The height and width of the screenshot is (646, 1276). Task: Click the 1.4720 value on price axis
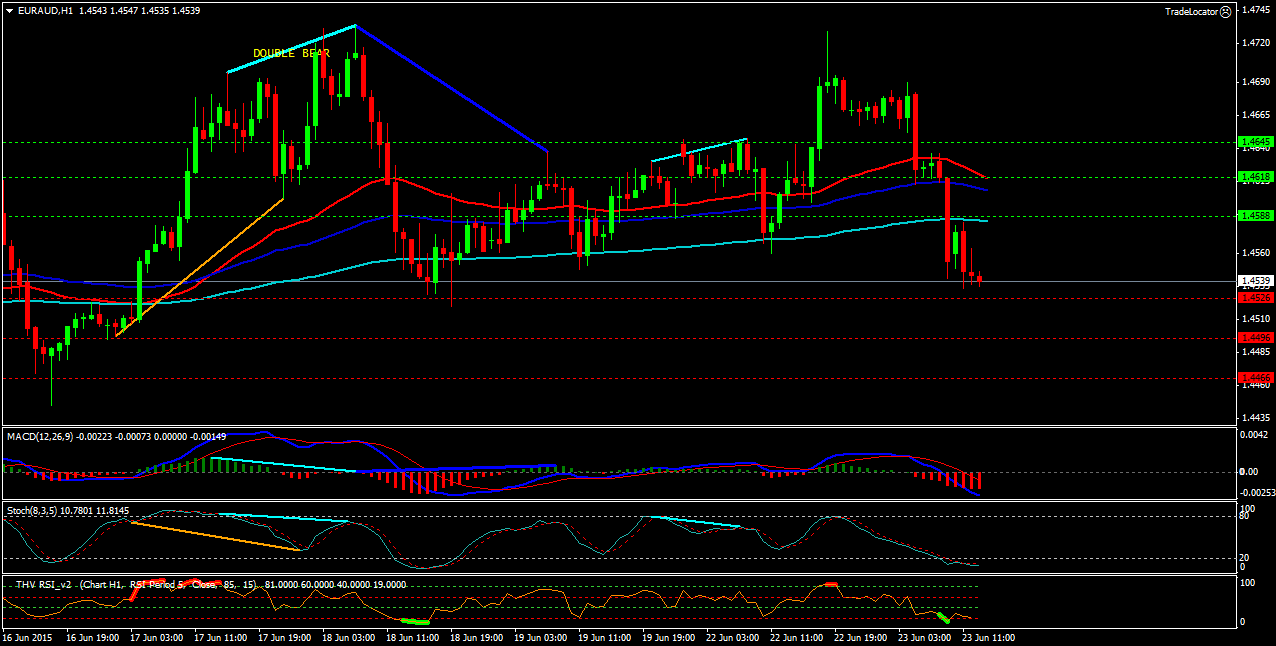[1256, 43]
